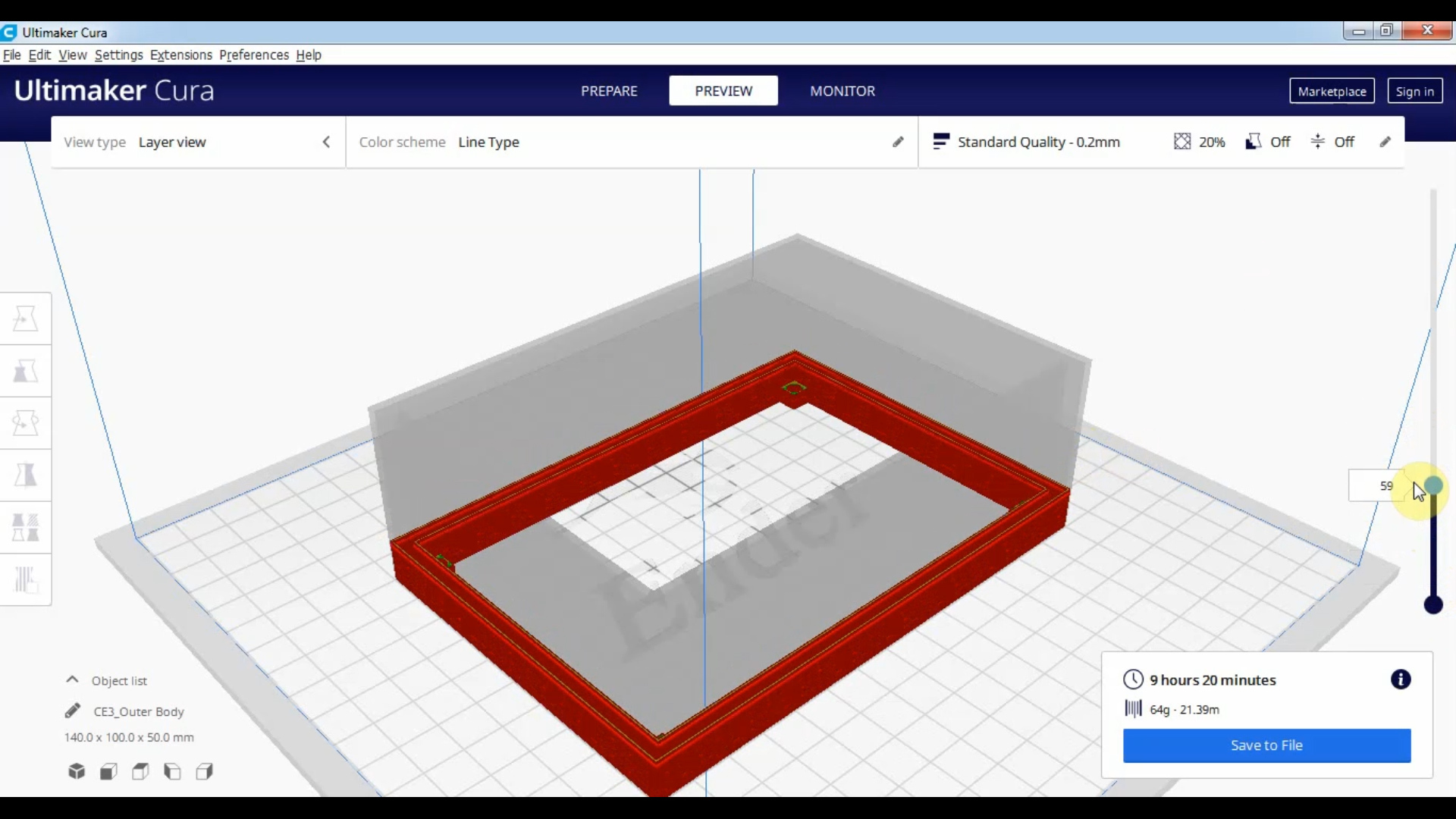Viewport: 1456px width, 819px height.
Task: Click the print information detail icon
Action: coord(1399,680)
